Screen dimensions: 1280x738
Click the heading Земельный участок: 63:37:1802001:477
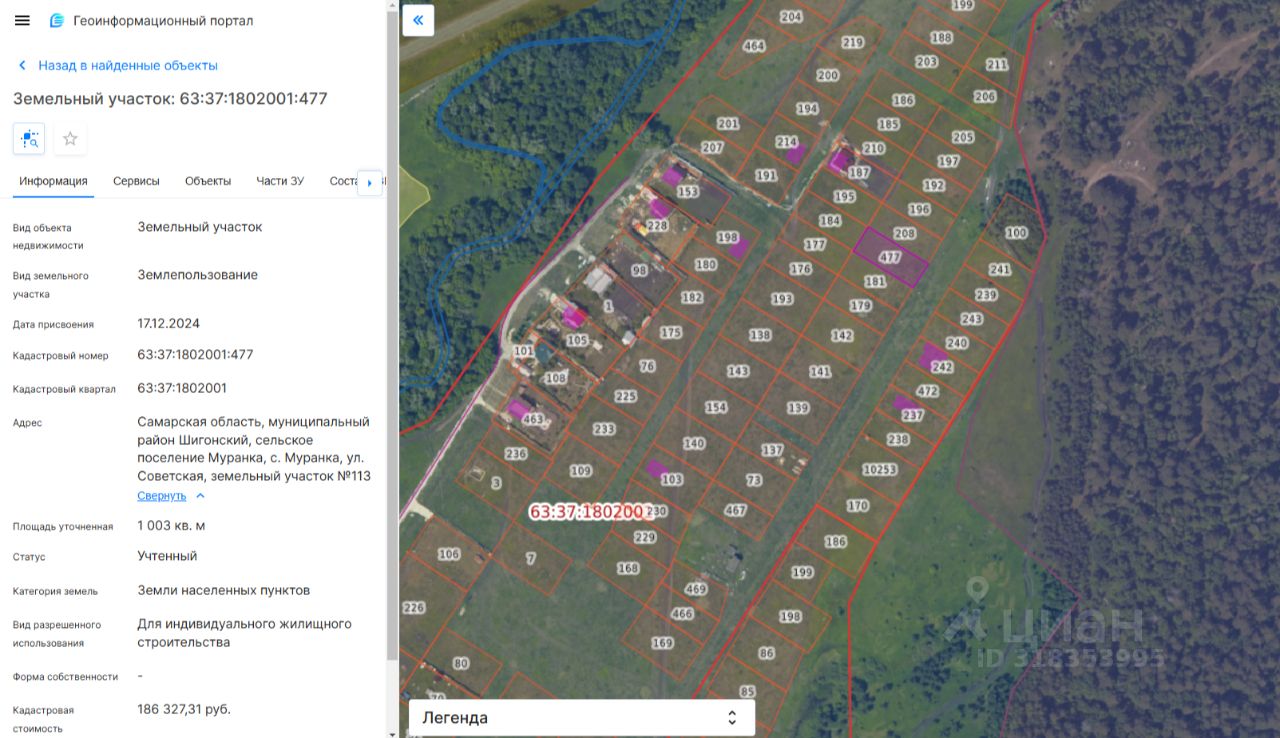(170, 99)
